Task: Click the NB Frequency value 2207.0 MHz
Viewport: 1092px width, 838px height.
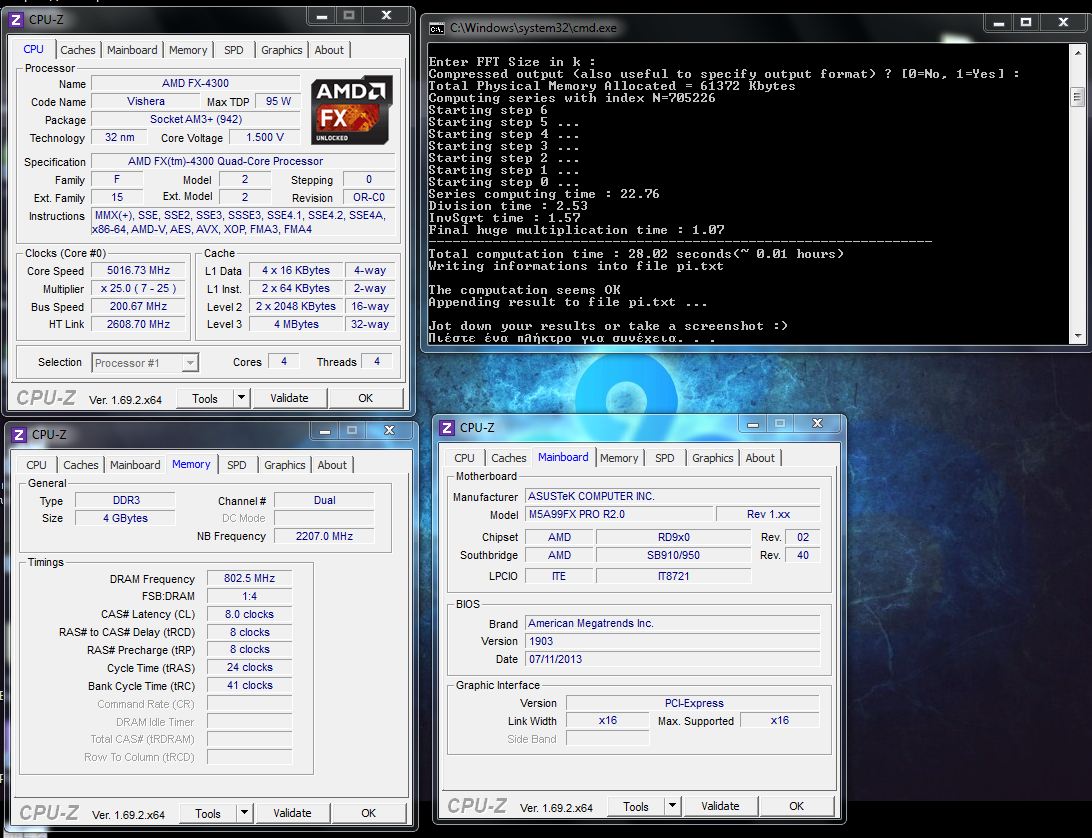Action: [325, 536]
